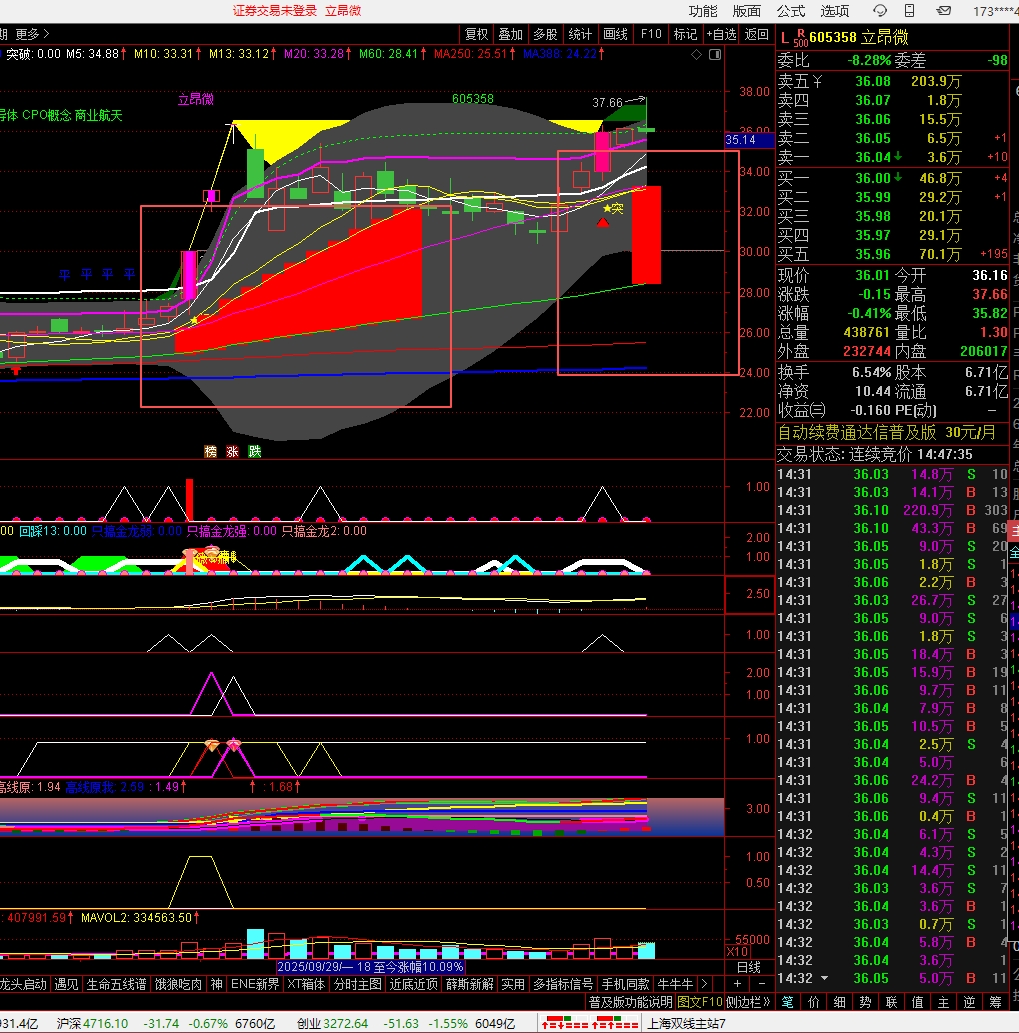Open the mail message icon
This screenshot has width=1019, height=1033.
pos(944,11)
